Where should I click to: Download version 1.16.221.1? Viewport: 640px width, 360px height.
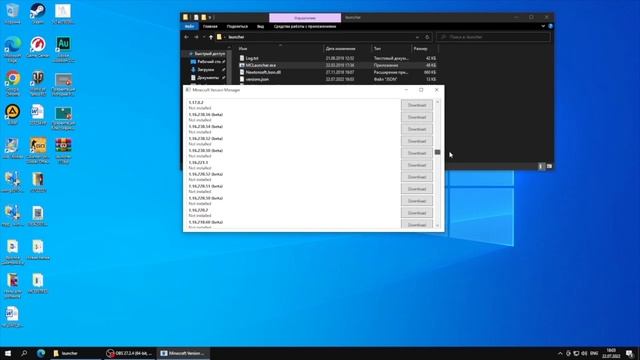[x=417, y=165]
